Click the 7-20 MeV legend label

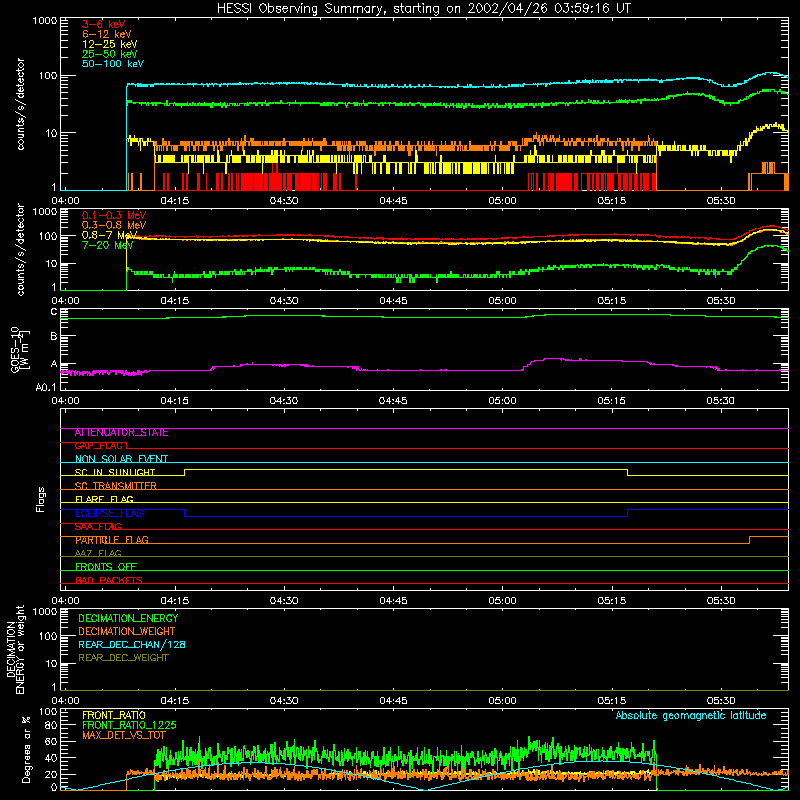pyautogui.click(x=107, y=245)
